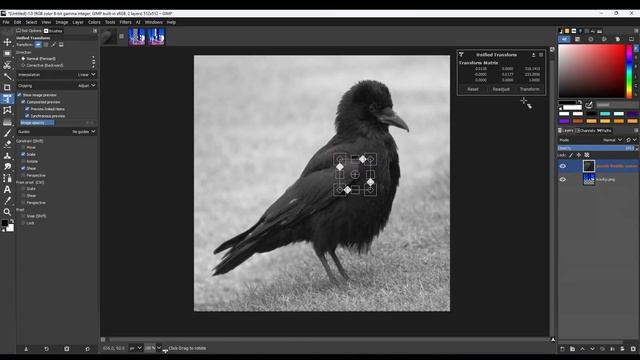
Task: Toggle Synchronous preview checkbox
Action: pyautogui.click(x=27, y=116)
